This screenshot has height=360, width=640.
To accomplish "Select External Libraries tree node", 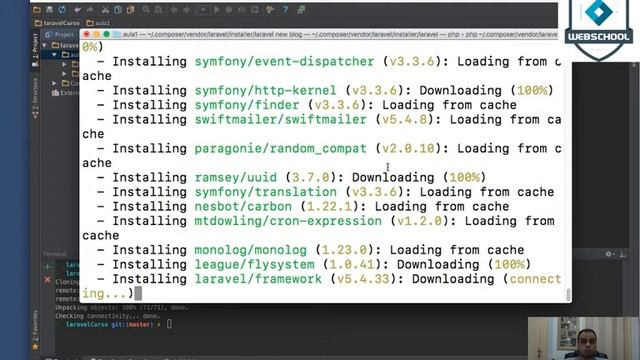I will (x=66, y=93).
